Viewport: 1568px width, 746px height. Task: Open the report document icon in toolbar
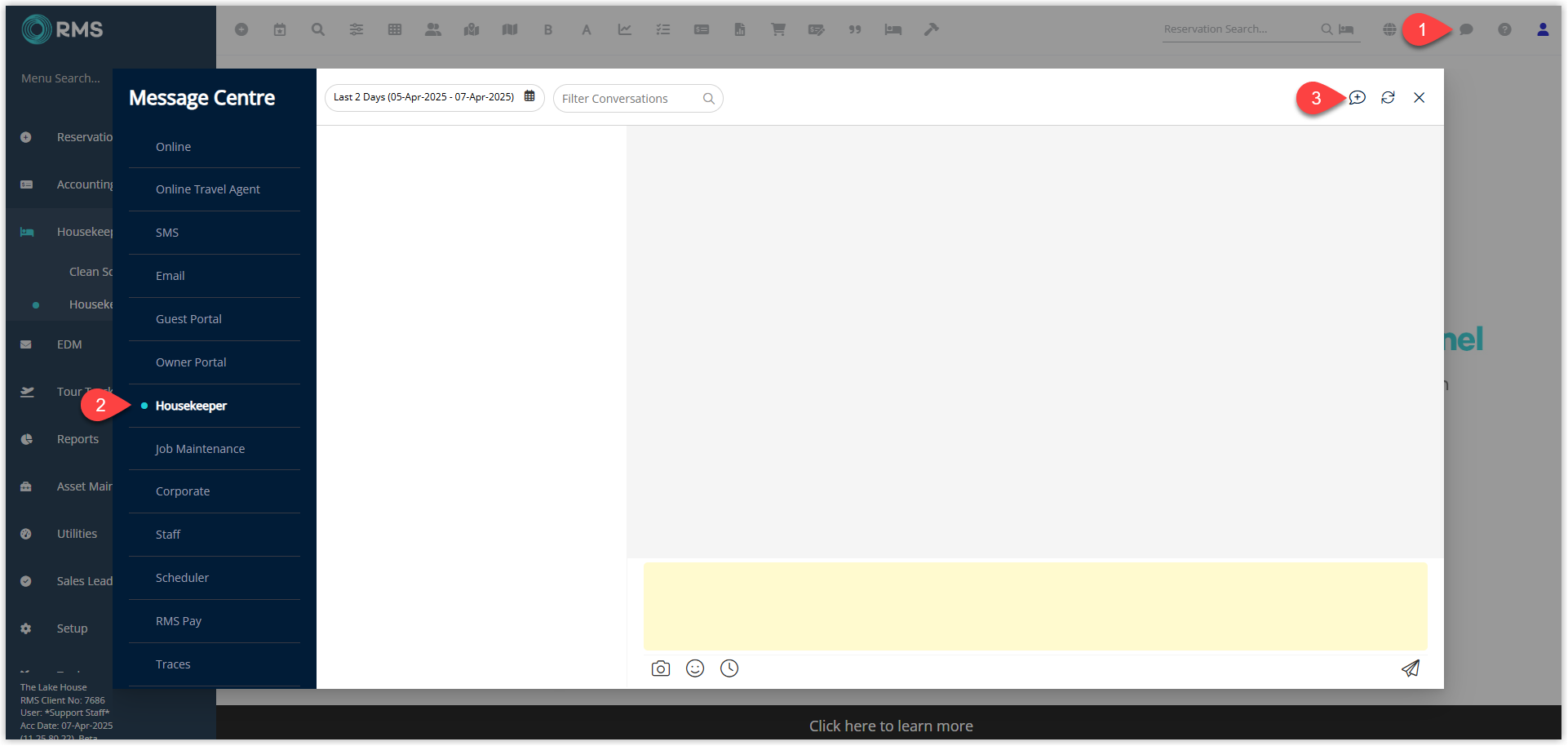[740, 29]
